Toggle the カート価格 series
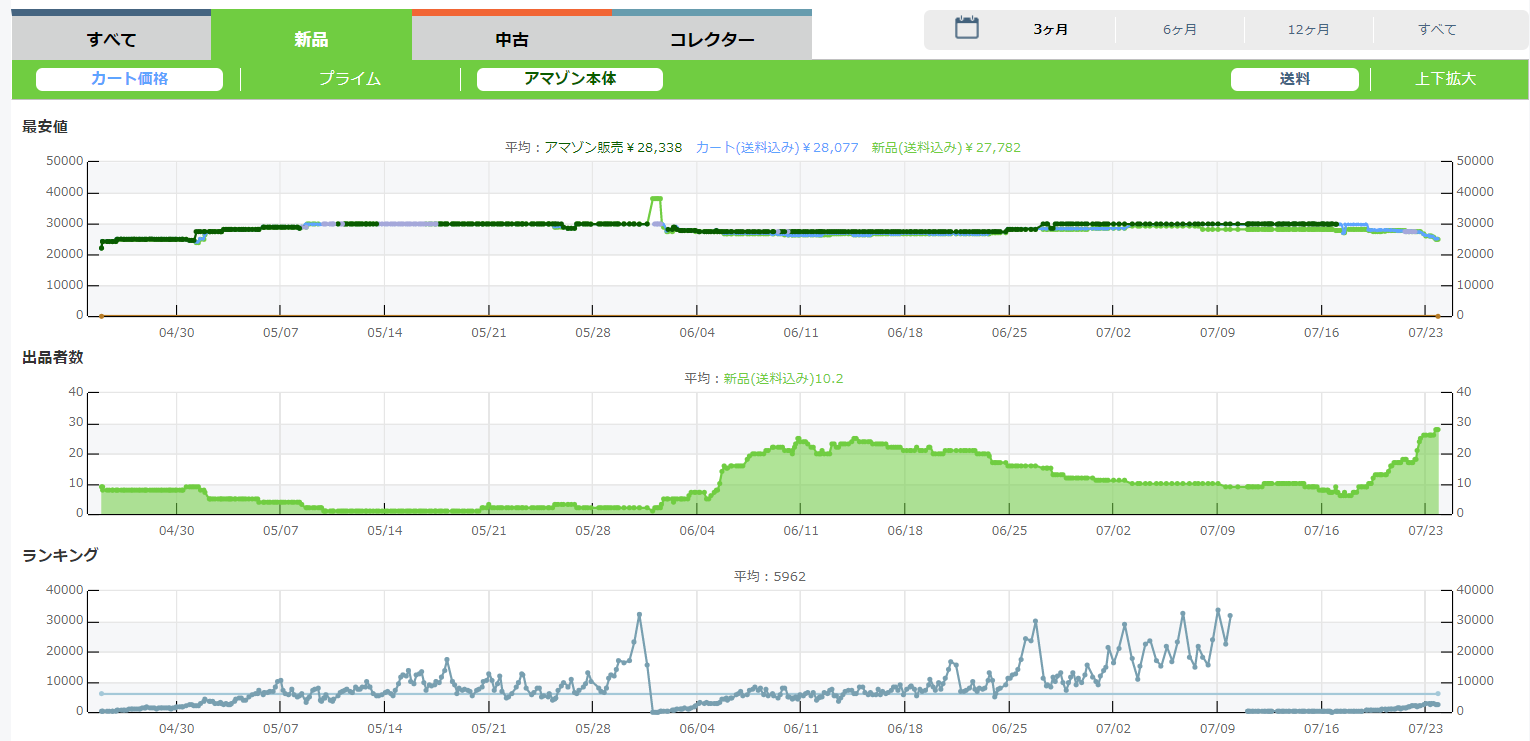 tap(129, 79)
